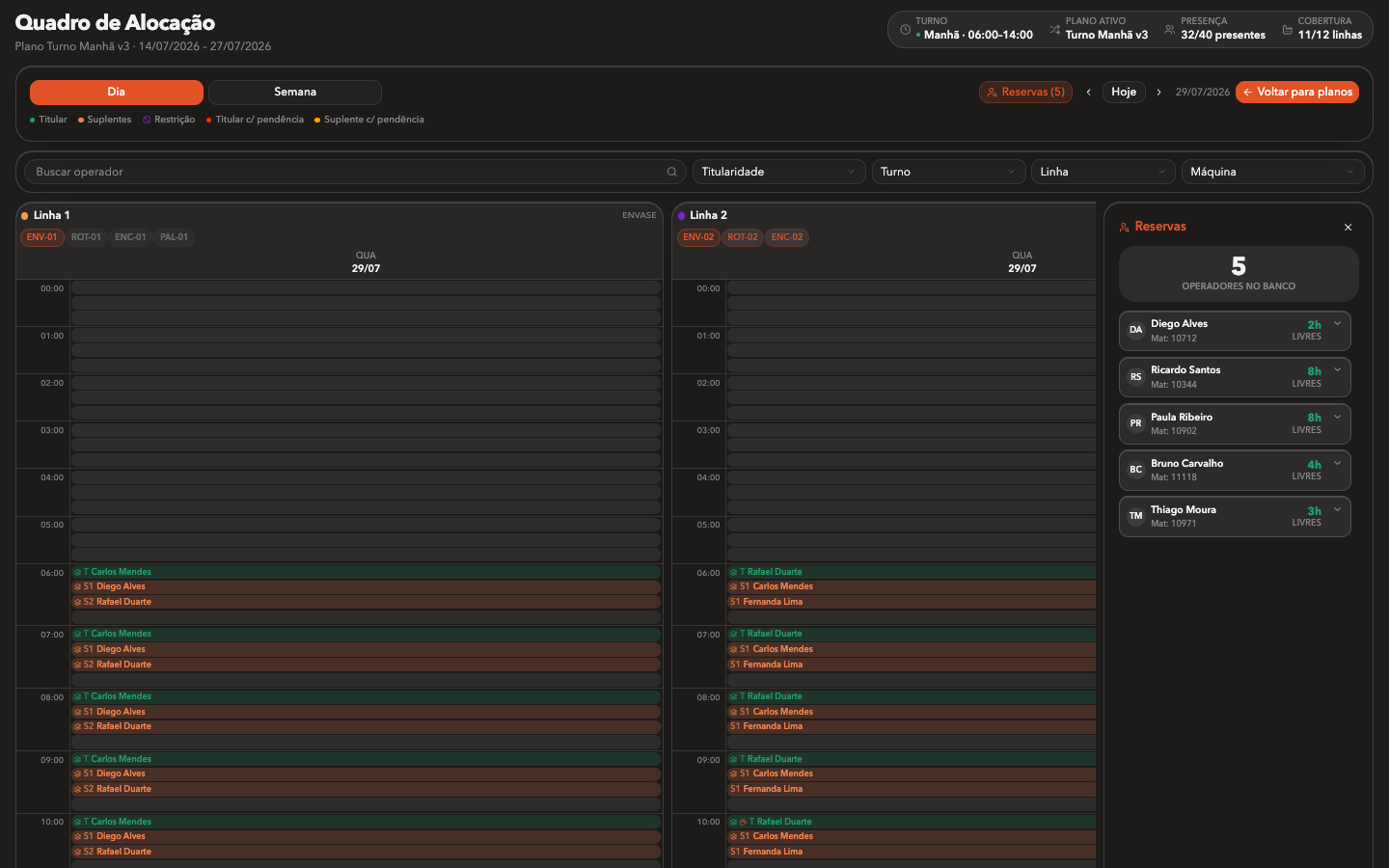Select machine ROT-01 chip

(86, 237)
